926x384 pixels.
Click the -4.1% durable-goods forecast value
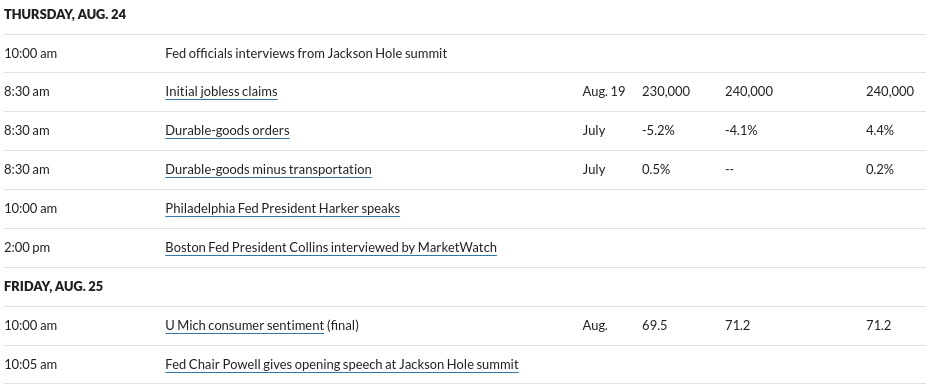click(741, 130)
